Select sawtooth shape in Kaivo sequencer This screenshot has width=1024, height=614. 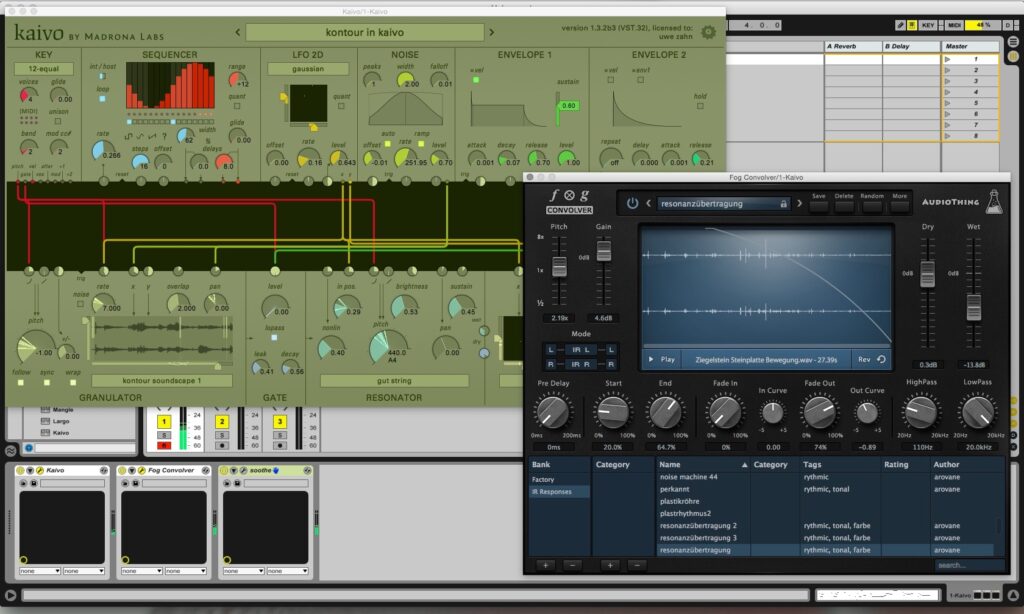pos(152,137)
